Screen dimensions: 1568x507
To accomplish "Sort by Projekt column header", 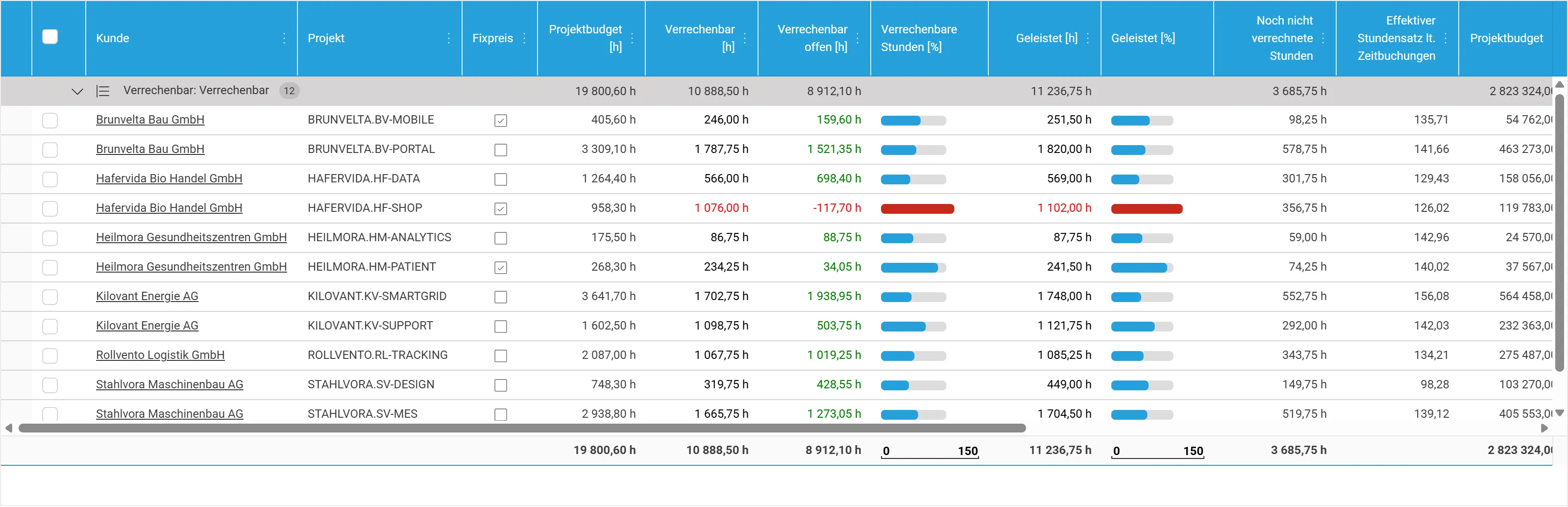I will (x=326, y=38).
